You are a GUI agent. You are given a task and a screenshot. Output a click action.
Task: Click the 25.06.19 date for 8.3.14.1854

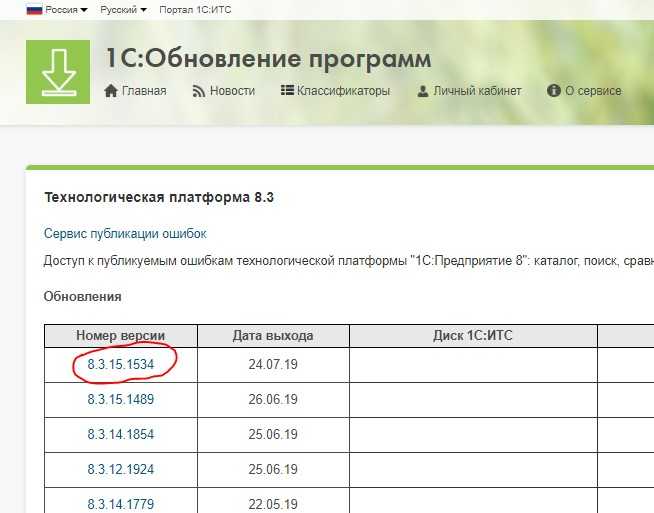[x=273, y=434]
